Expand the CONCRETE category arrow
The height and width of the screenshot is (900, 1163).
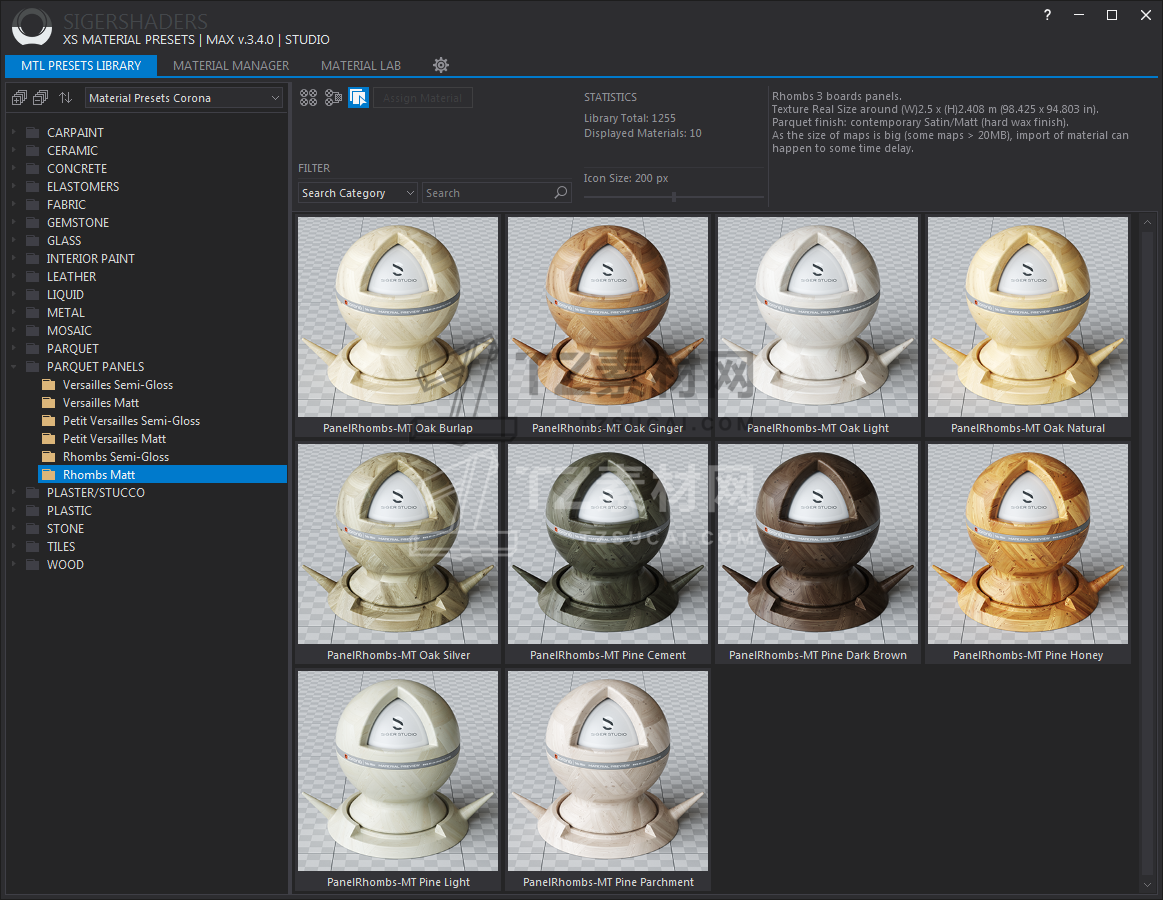(14, 168)
